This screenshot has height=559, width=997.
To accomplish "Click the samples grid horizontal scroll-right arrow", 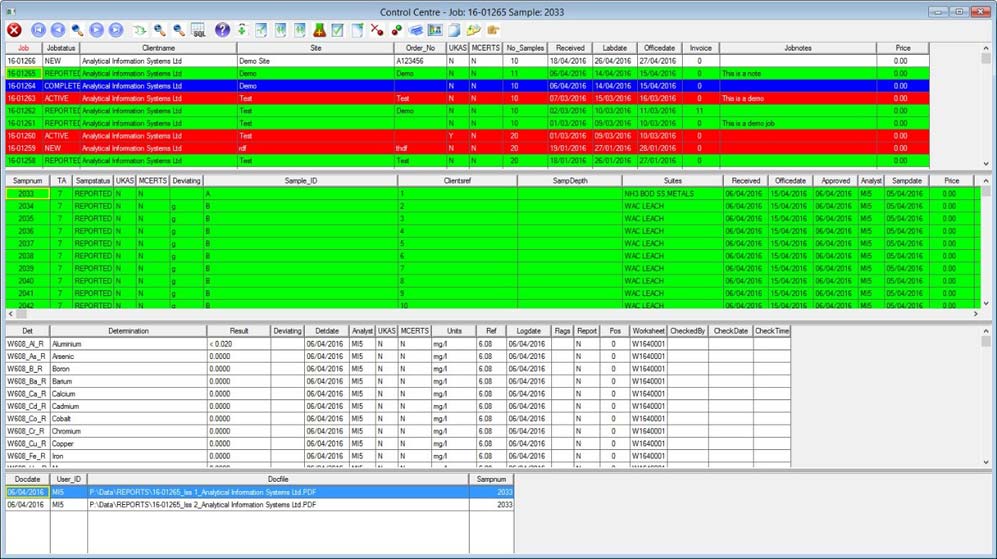I will 975,314.
